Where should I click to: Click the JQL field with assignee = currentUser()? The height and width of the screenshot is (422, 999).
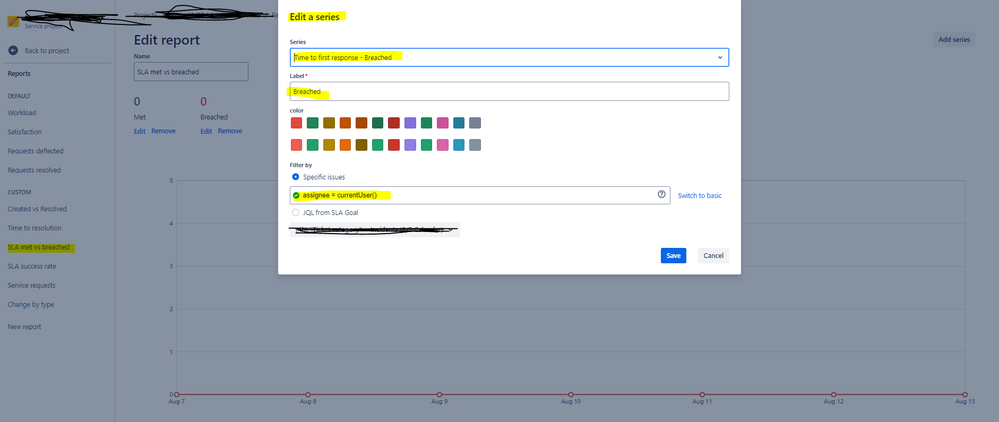click(x=480, y=195)
